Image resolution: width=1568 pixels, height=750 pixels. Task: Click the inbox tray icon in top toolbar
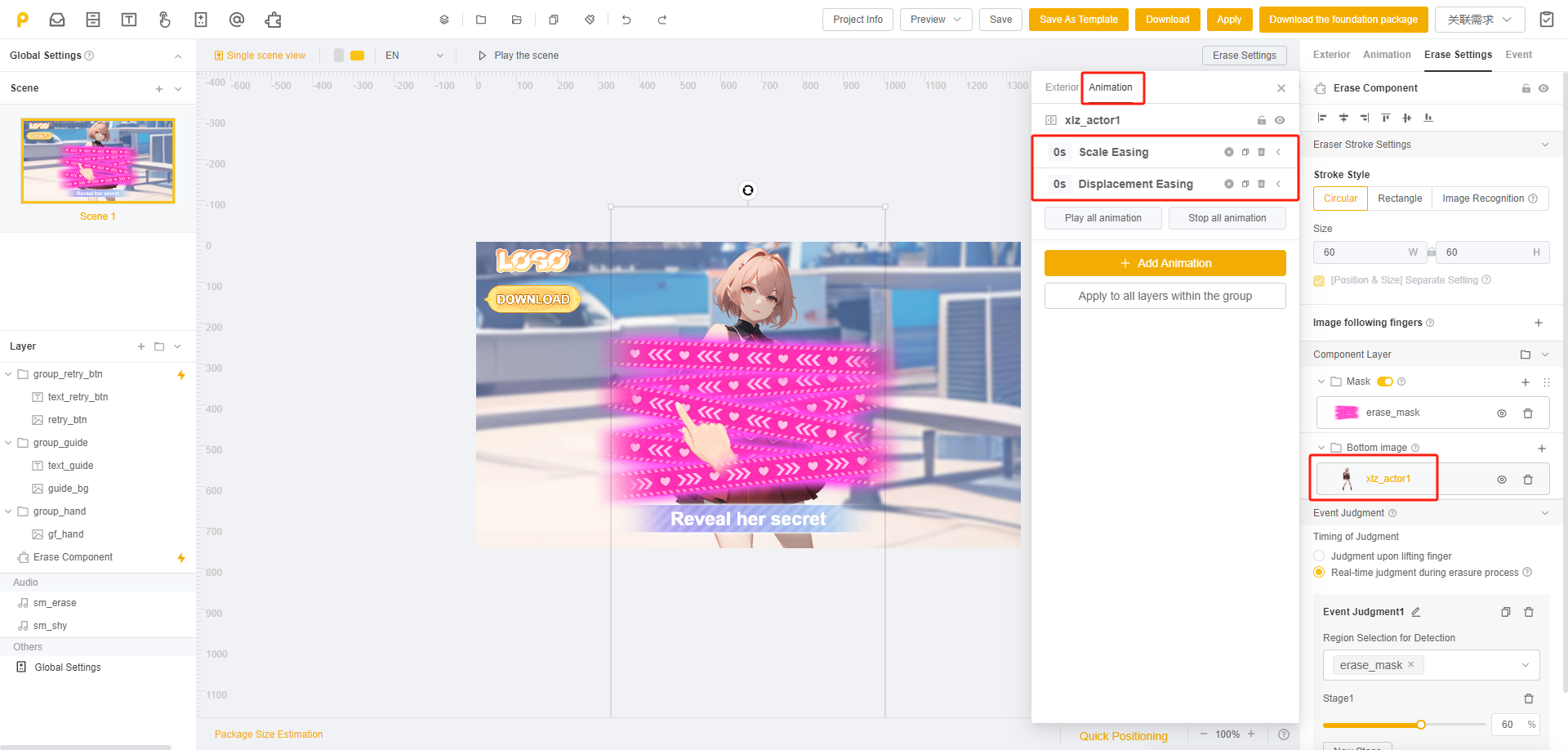tap(57, 20)
